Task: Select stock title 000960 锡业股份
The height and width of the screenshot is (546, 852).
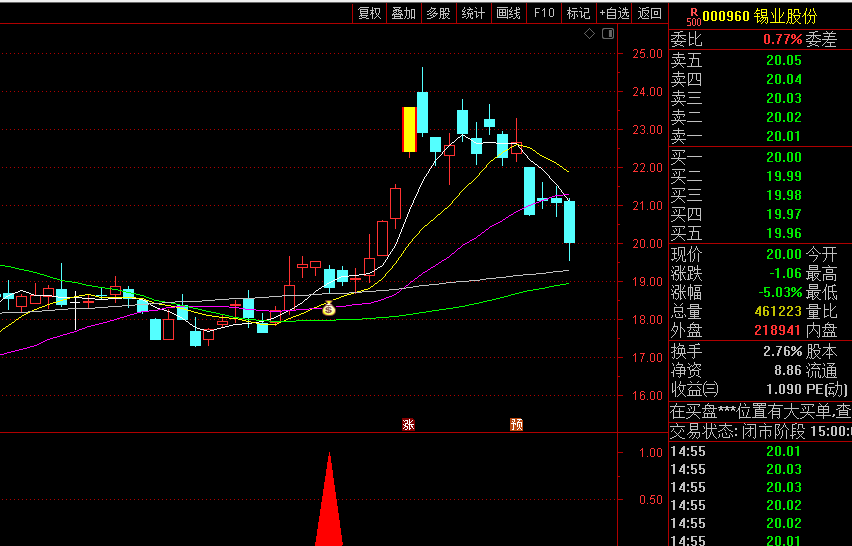Action: pyautogui.click(x=760, y=17)
